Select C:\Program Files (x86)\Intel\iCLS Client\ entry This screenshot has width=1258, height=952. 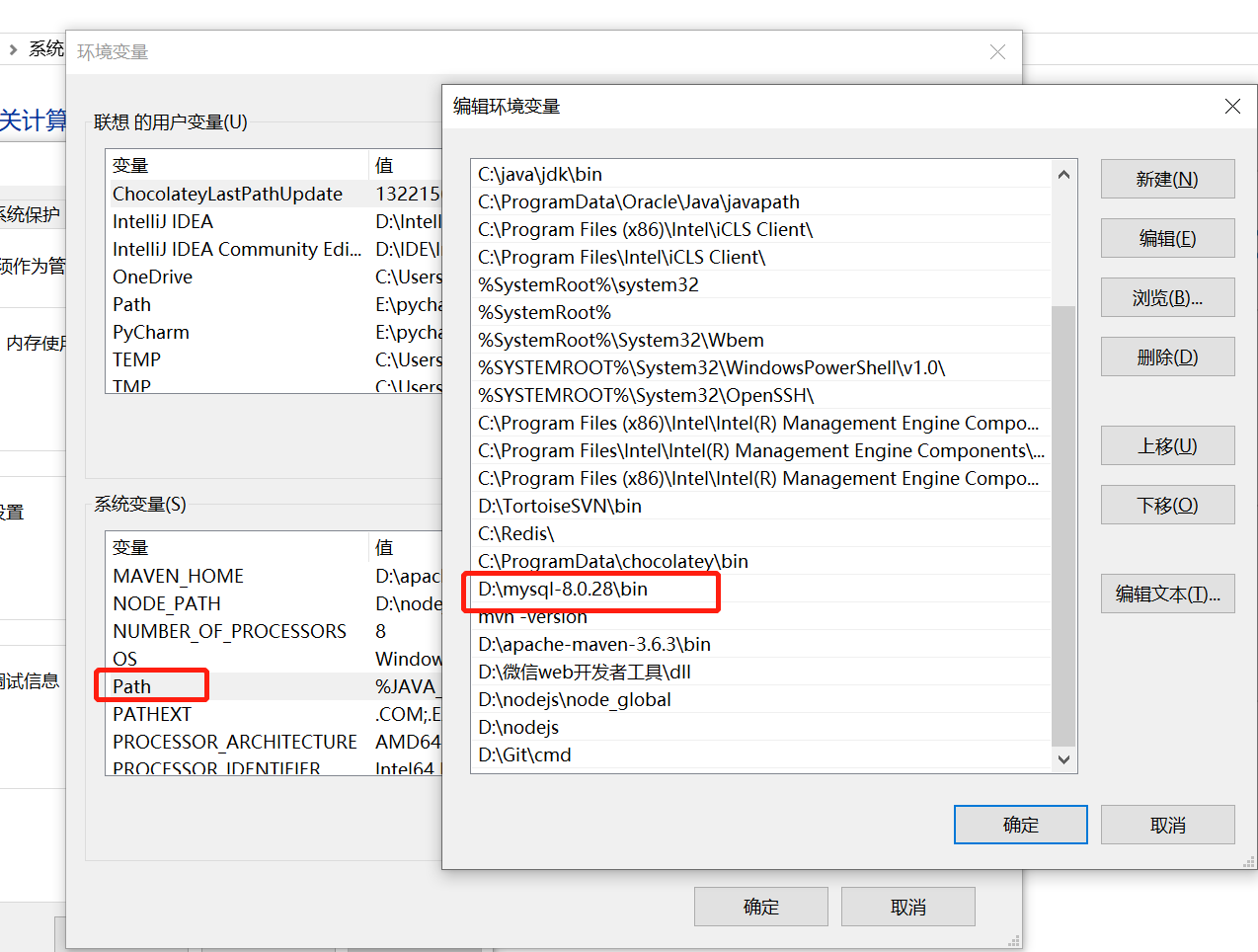click(760, 229)
